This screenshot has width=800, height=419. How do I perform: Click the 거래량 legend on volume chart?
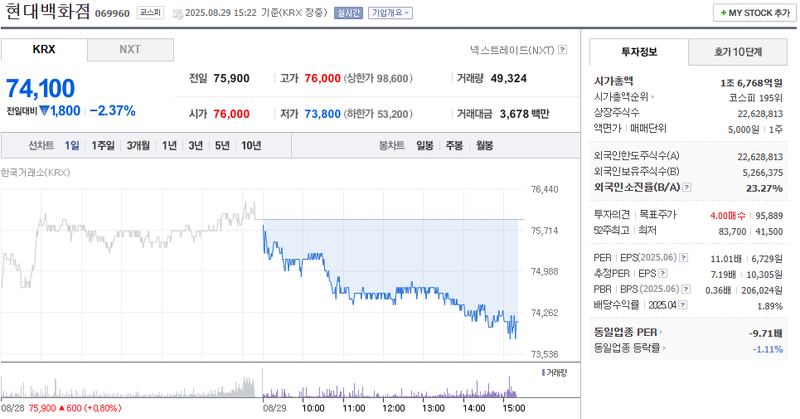click(x=554, y=373)
